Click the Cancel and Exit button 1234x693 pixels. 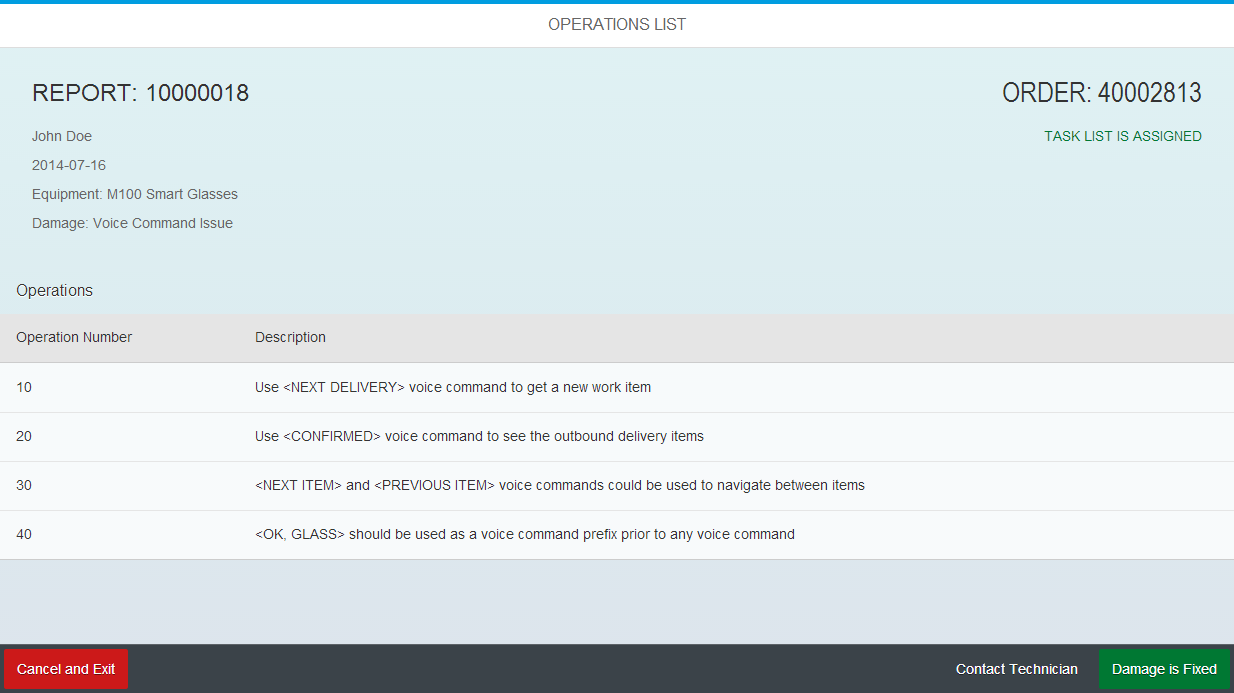pos(66,669)
